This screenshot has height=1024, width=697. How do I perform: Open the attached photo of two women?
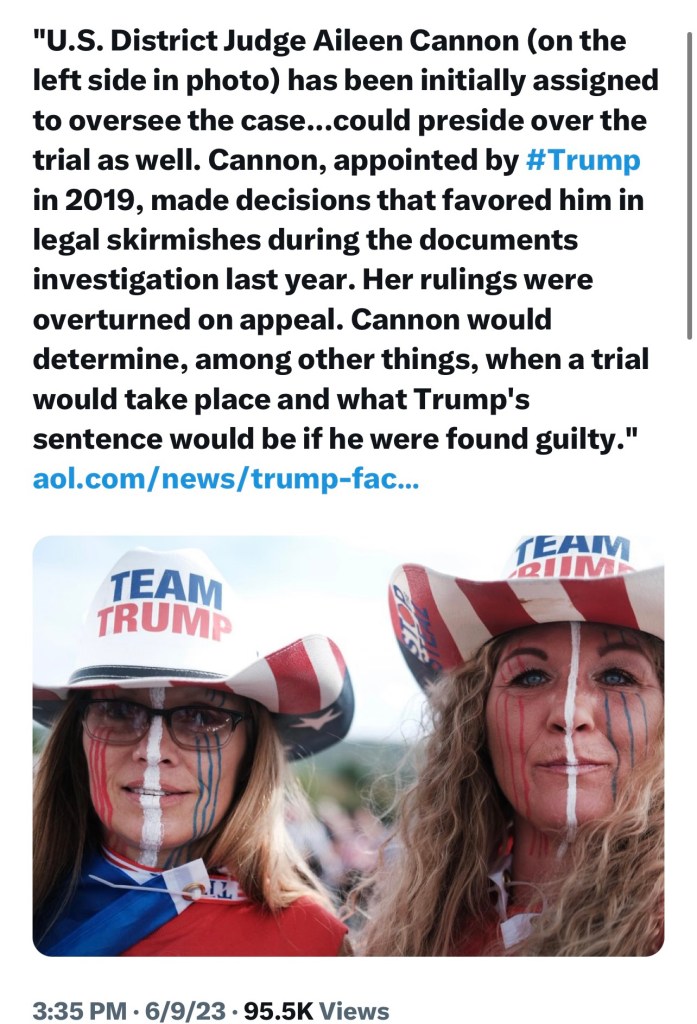pos(348,746)
